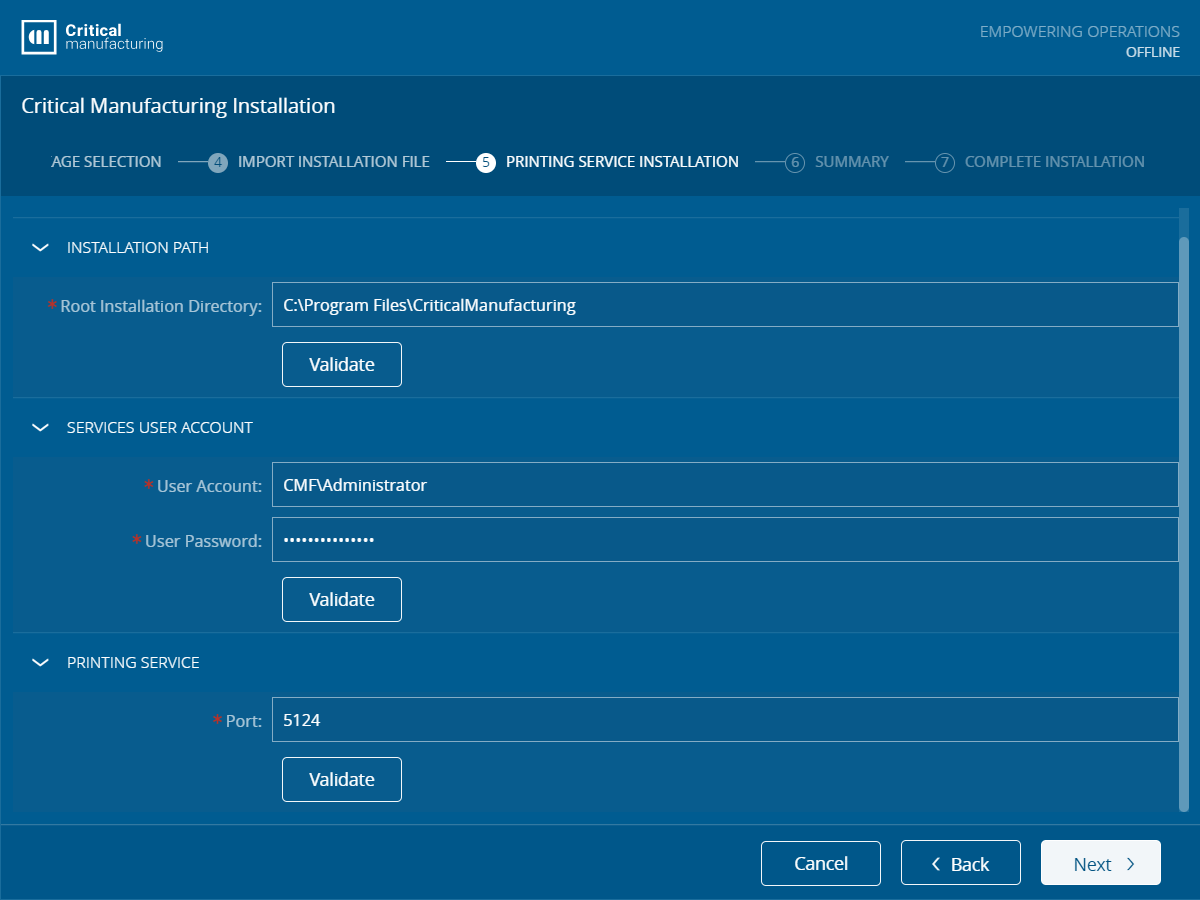1200x900 pixels.
Task: Collapse the Services User Account section
Action: [40, 427]
